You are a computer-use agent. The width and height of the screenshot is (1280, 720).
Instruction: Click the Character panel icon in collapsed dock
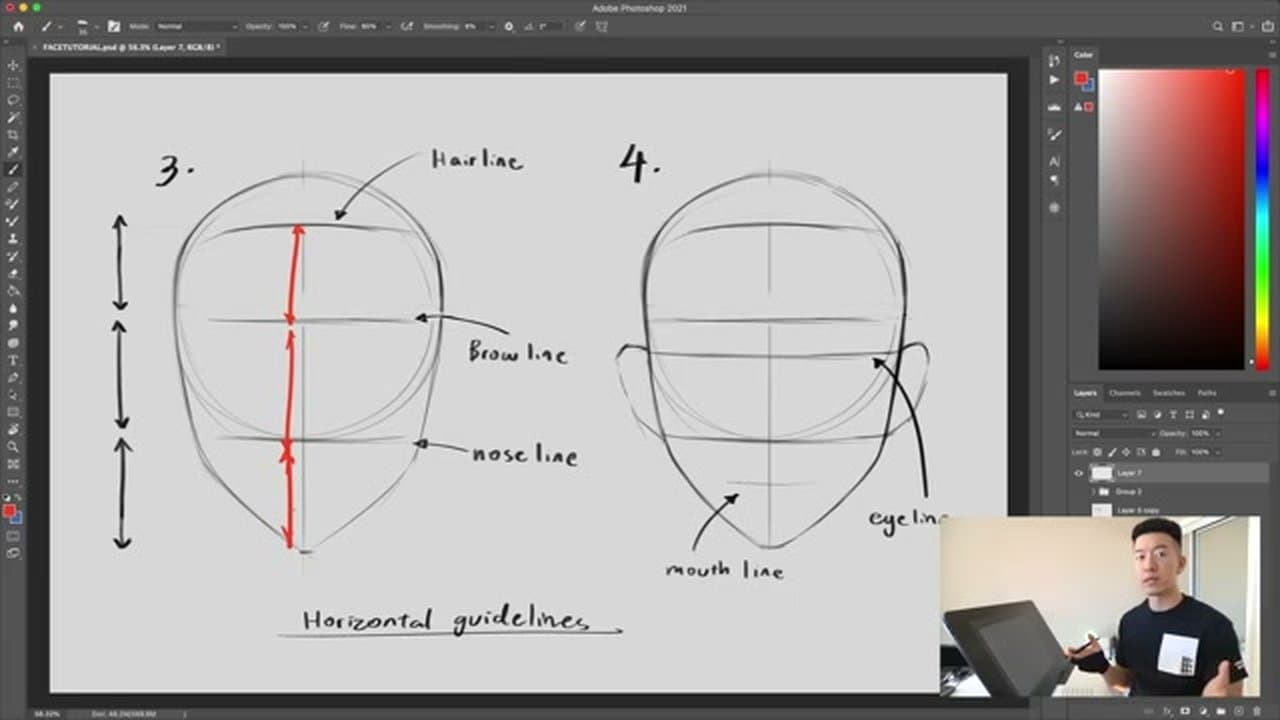1054,160
